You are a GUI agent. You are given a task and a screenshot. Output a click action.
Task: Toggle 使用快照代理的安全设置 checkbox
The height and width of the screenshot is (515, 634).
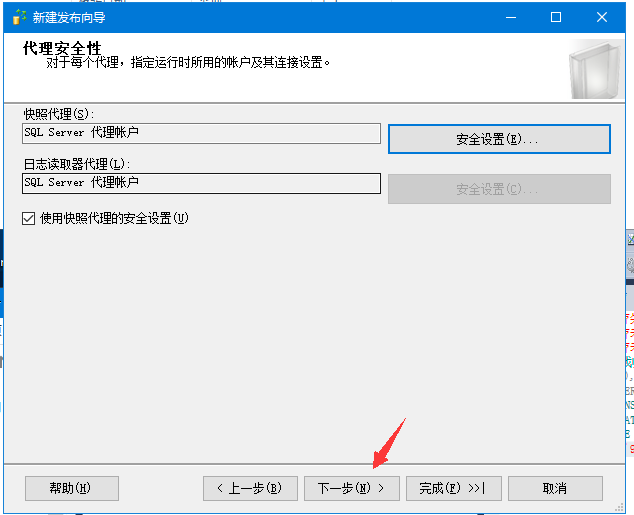pyautogui.click(x=28, y=219)
